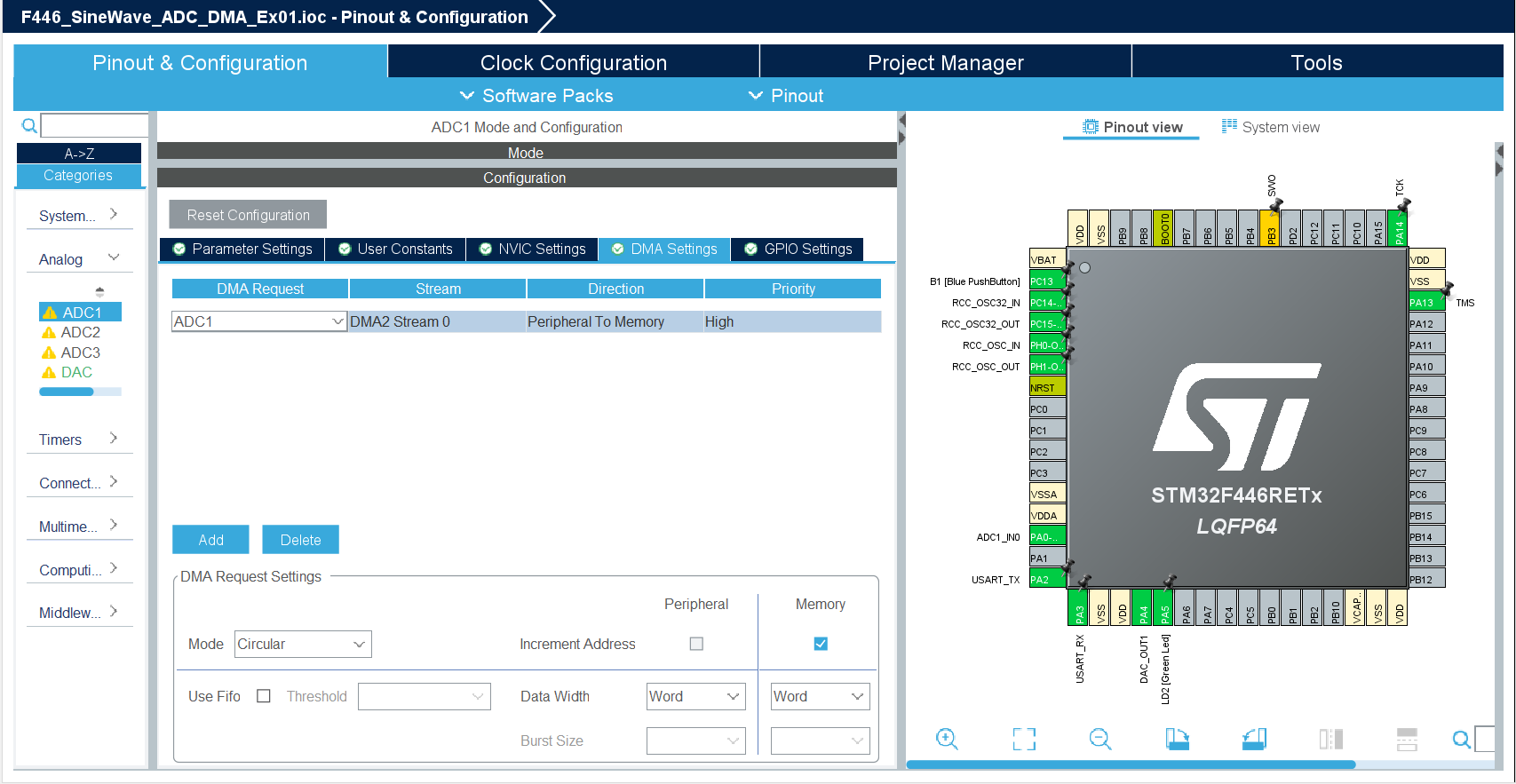Zoom in on the pinout view
Viewport: 1516px width, 784px height.
(x=947, y=739)
